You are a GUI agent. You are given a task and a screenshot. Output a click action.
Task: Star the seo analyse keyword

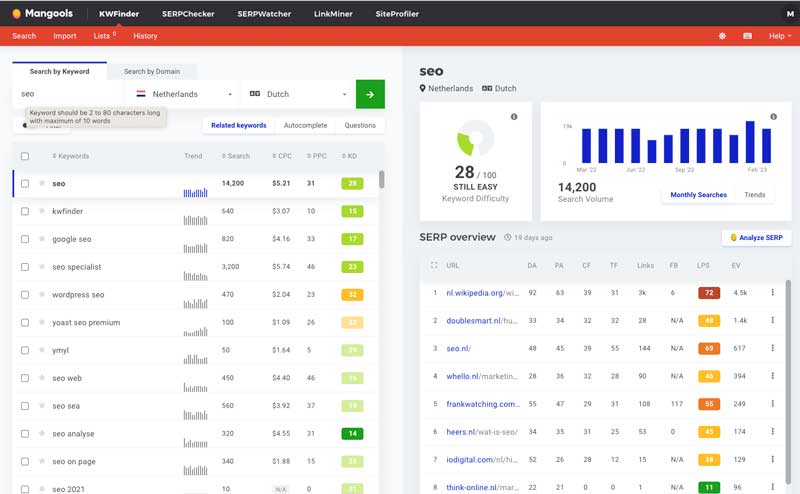(x=42, y=433)
